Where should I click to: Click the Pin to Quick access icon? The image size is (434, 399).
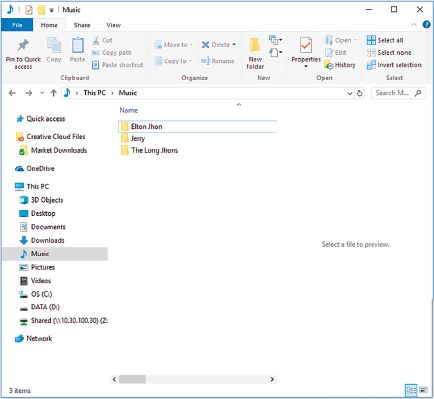[23, 45]
